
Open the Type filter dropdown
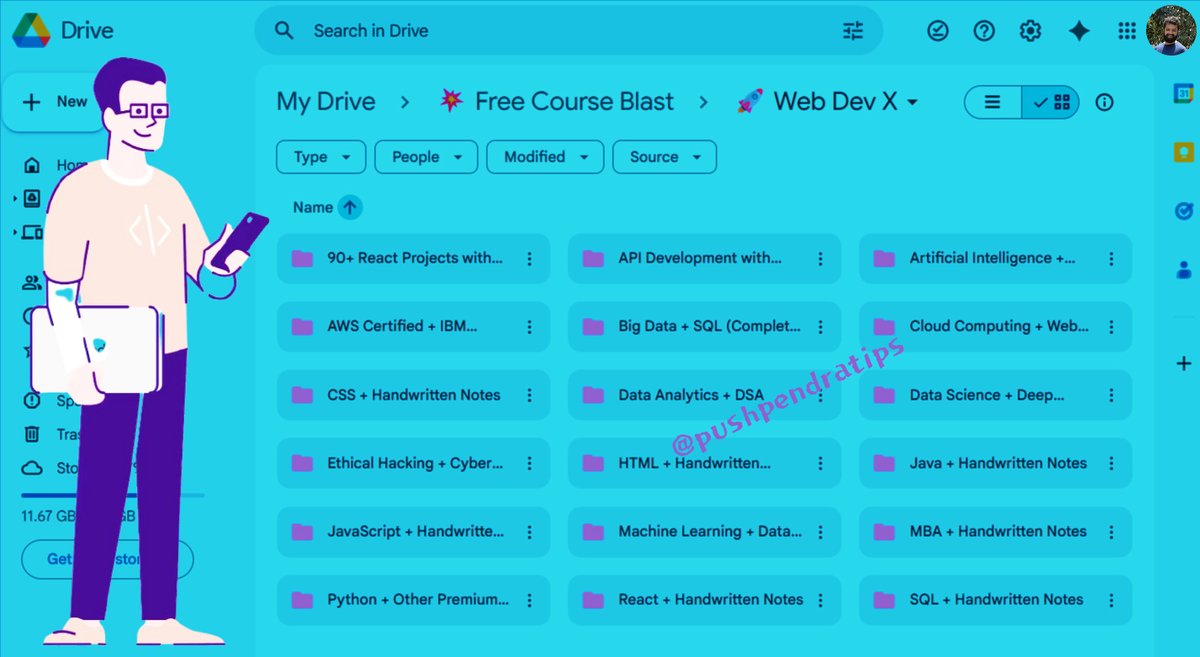pyautogui.click(x=321, y=157)
